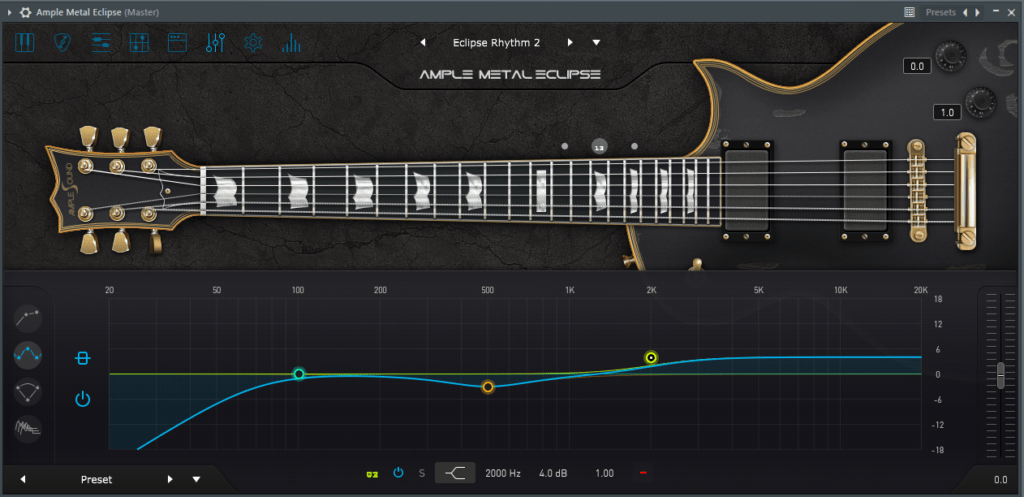Click the neck pickup on guitar body

click(747, 191)
